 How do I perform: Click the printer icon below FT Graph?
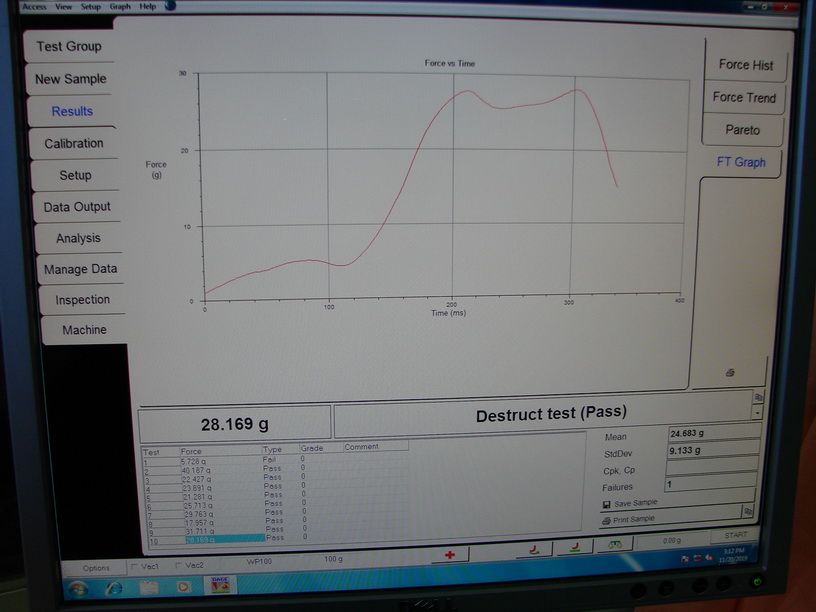[730, 372]
